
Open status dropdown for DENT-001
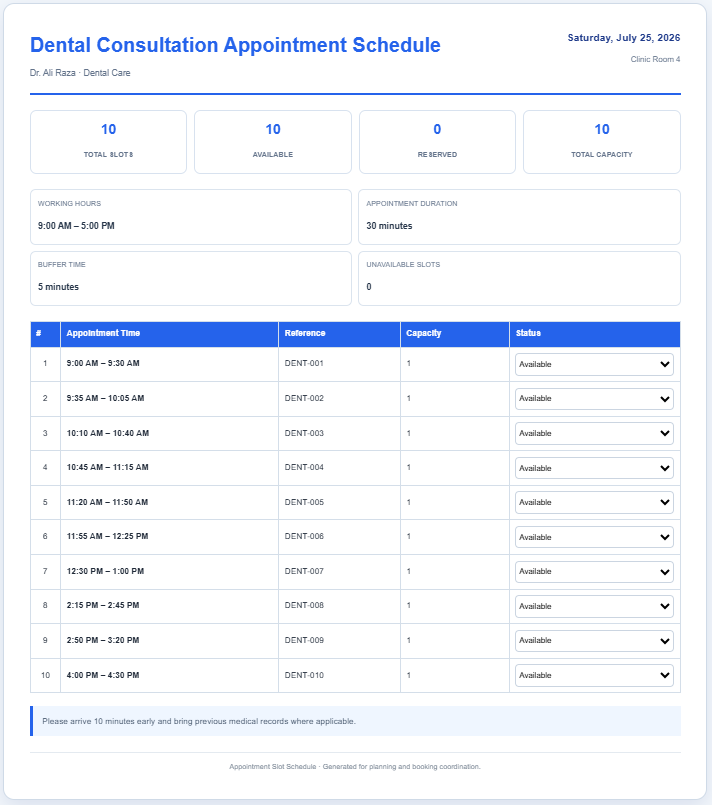pos(594,365)
